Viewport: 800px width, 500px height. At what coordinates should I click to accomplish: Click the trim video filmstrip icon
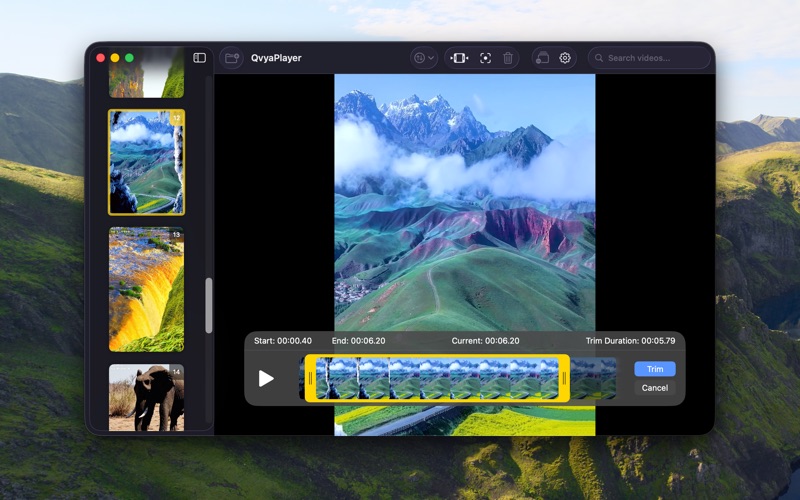[x=459, y=58]
